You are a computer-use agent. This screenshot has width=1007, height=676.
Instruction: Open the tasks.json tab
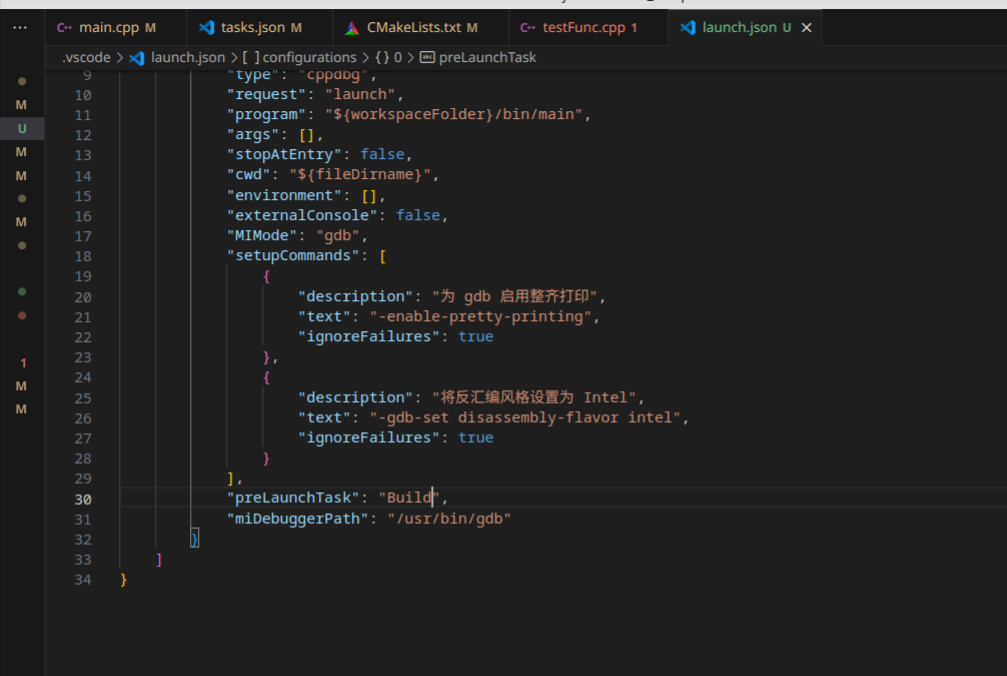coord(260,28)
